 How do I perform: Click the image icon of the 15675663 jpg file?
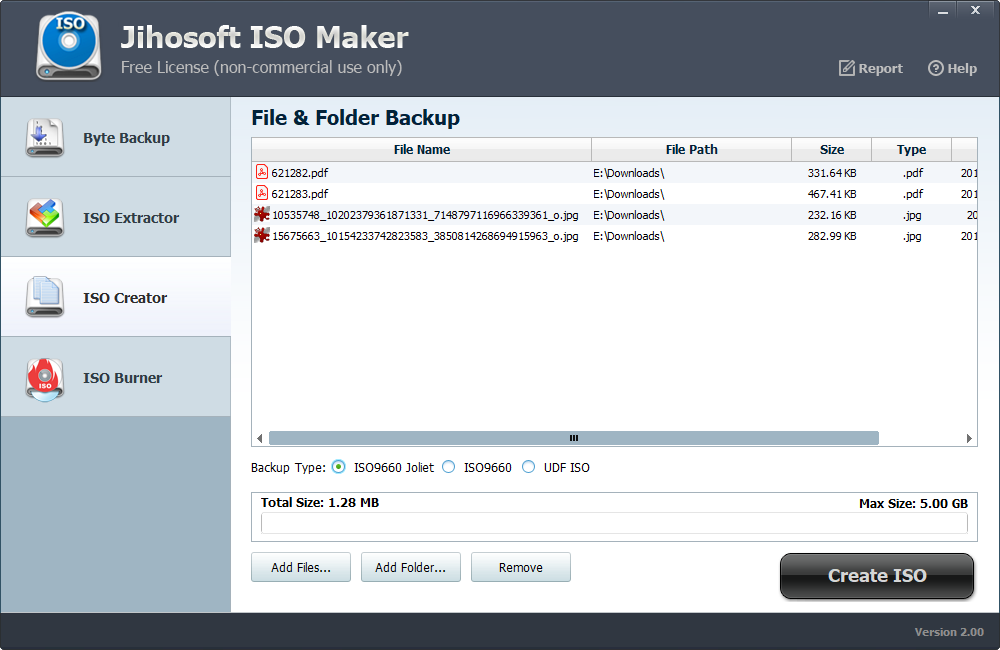click(x=261, y=235)
